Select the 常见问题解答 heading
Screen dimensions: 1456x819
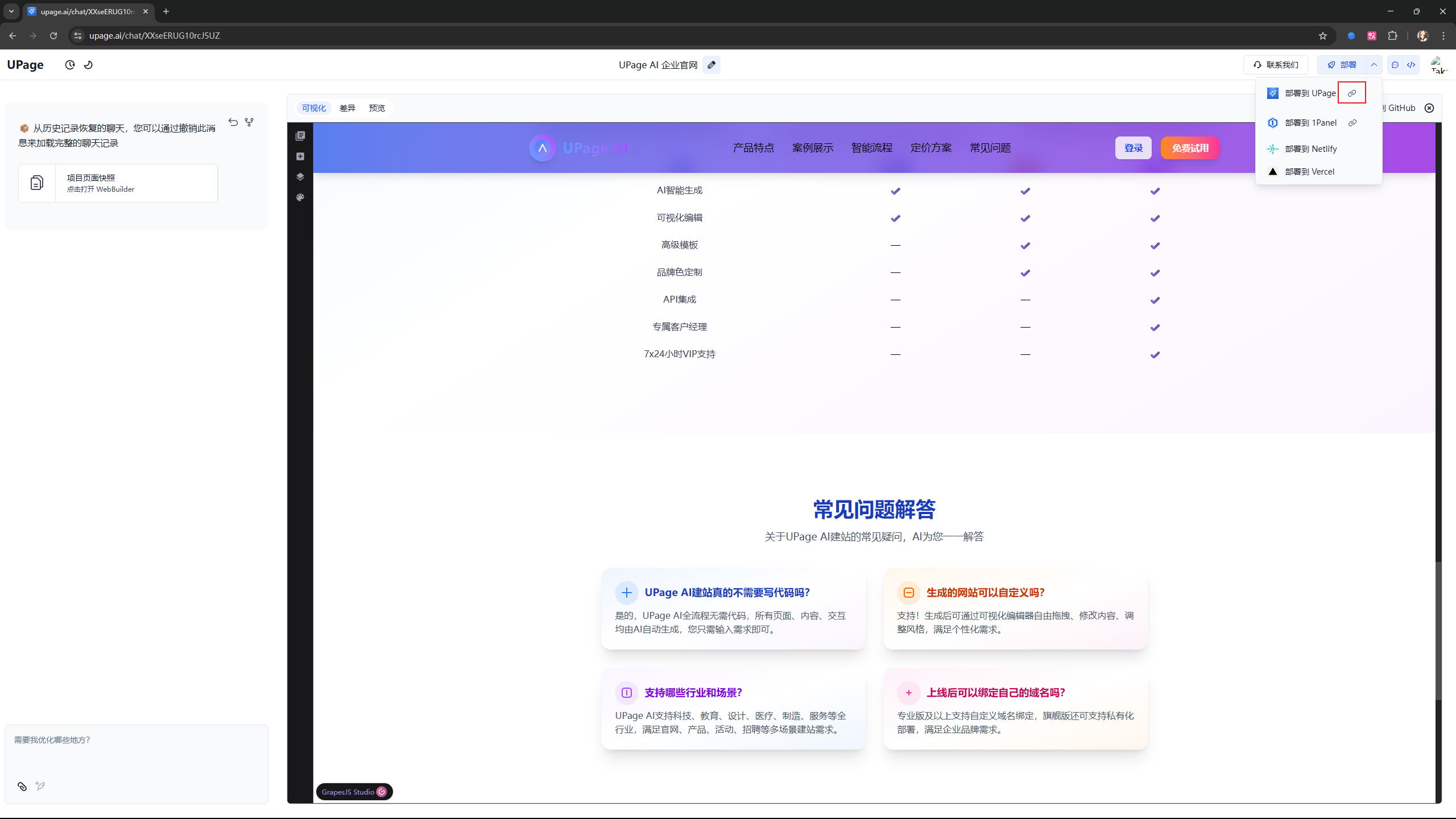point(874,509)
